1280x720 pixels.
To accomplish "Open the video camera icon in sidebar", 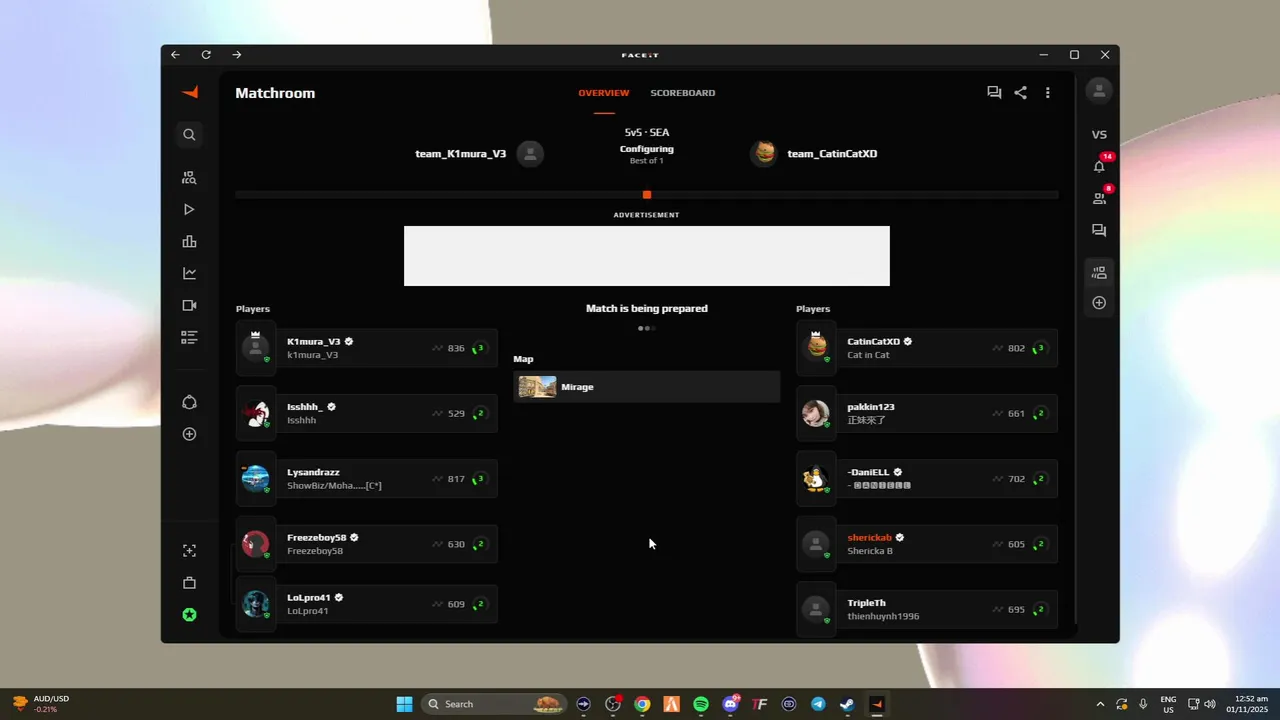I will click(189, 305).
